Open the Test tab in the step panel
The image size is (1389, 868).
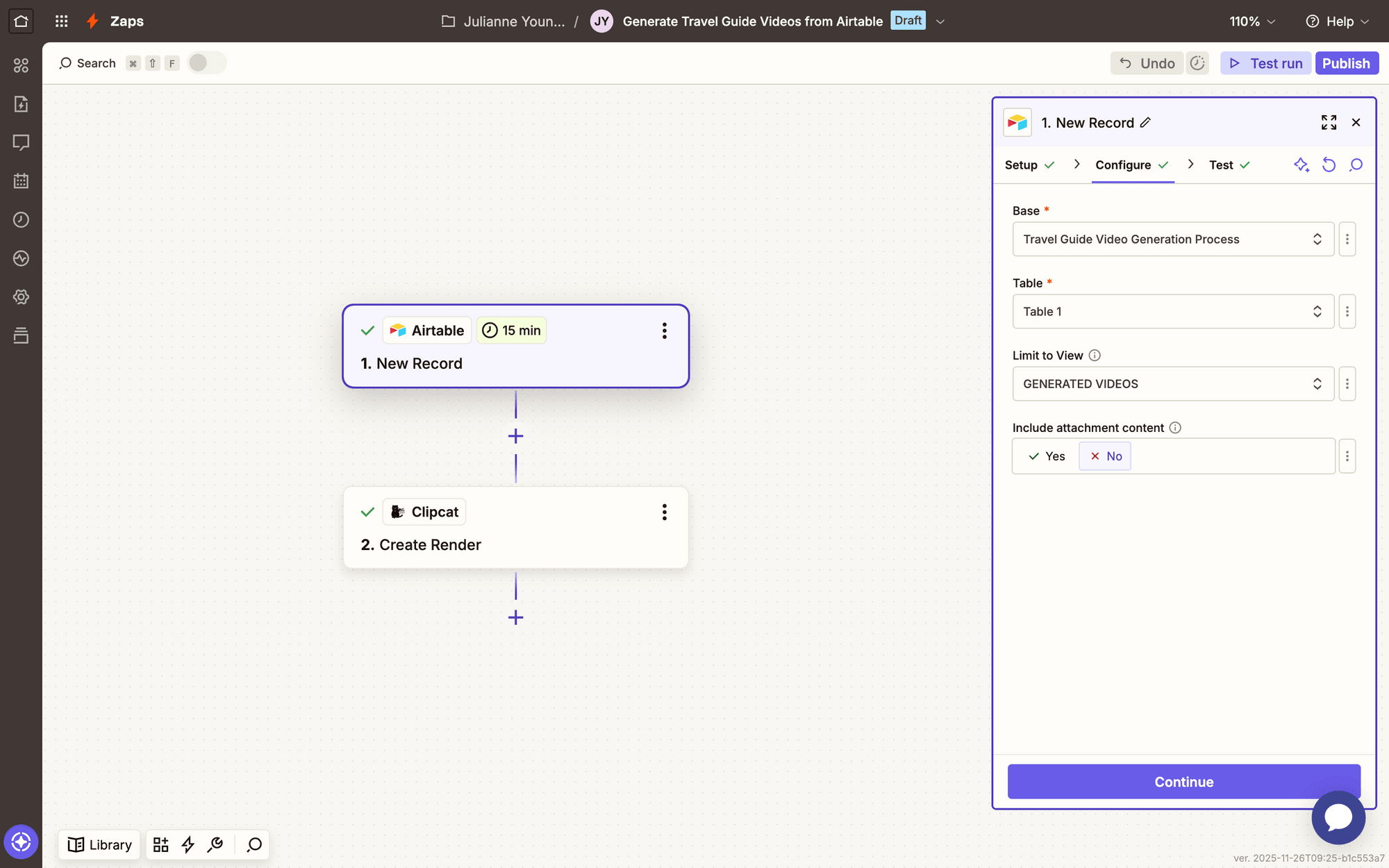coord(1221,165)
